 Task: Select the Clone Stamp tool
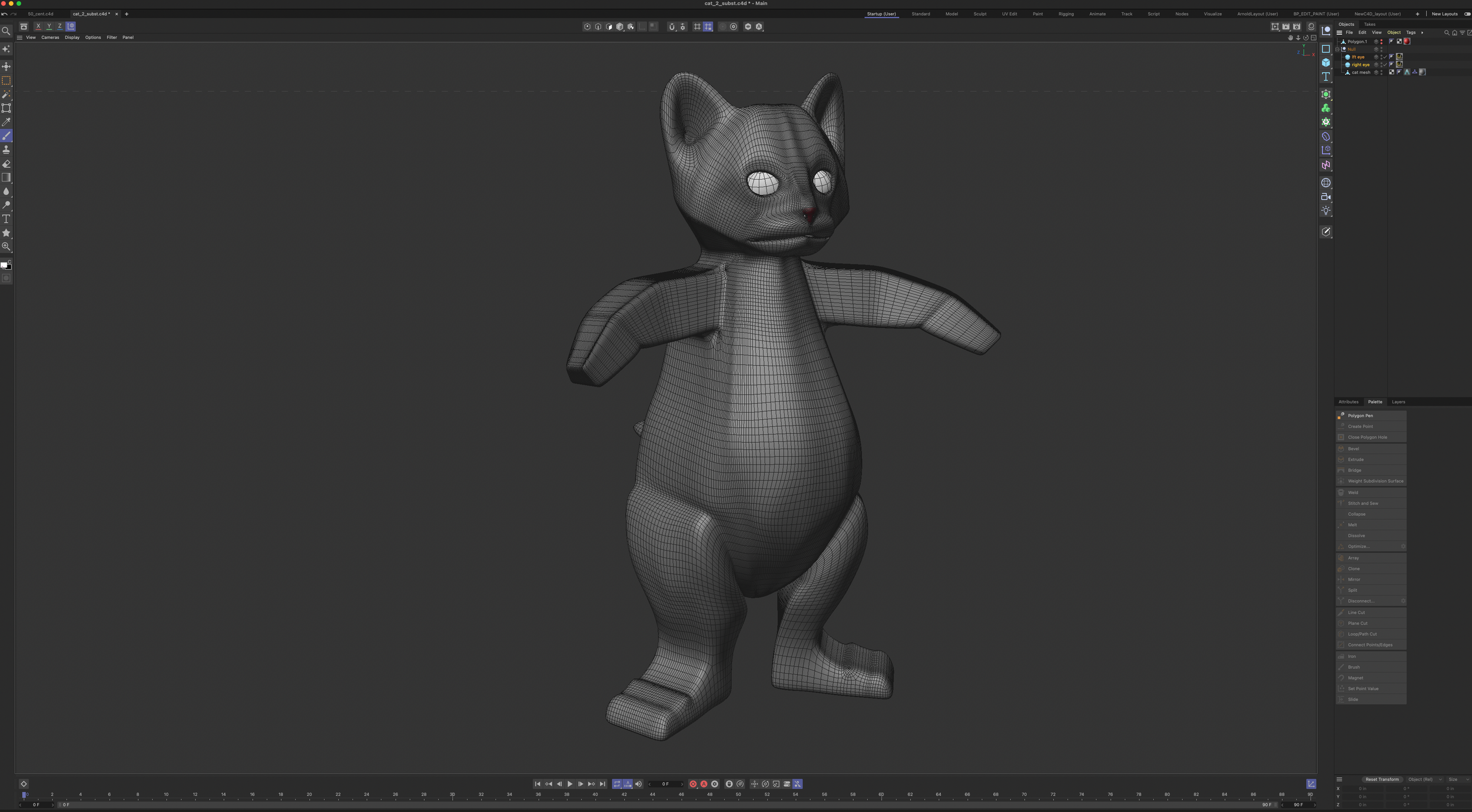click(6, 150)
